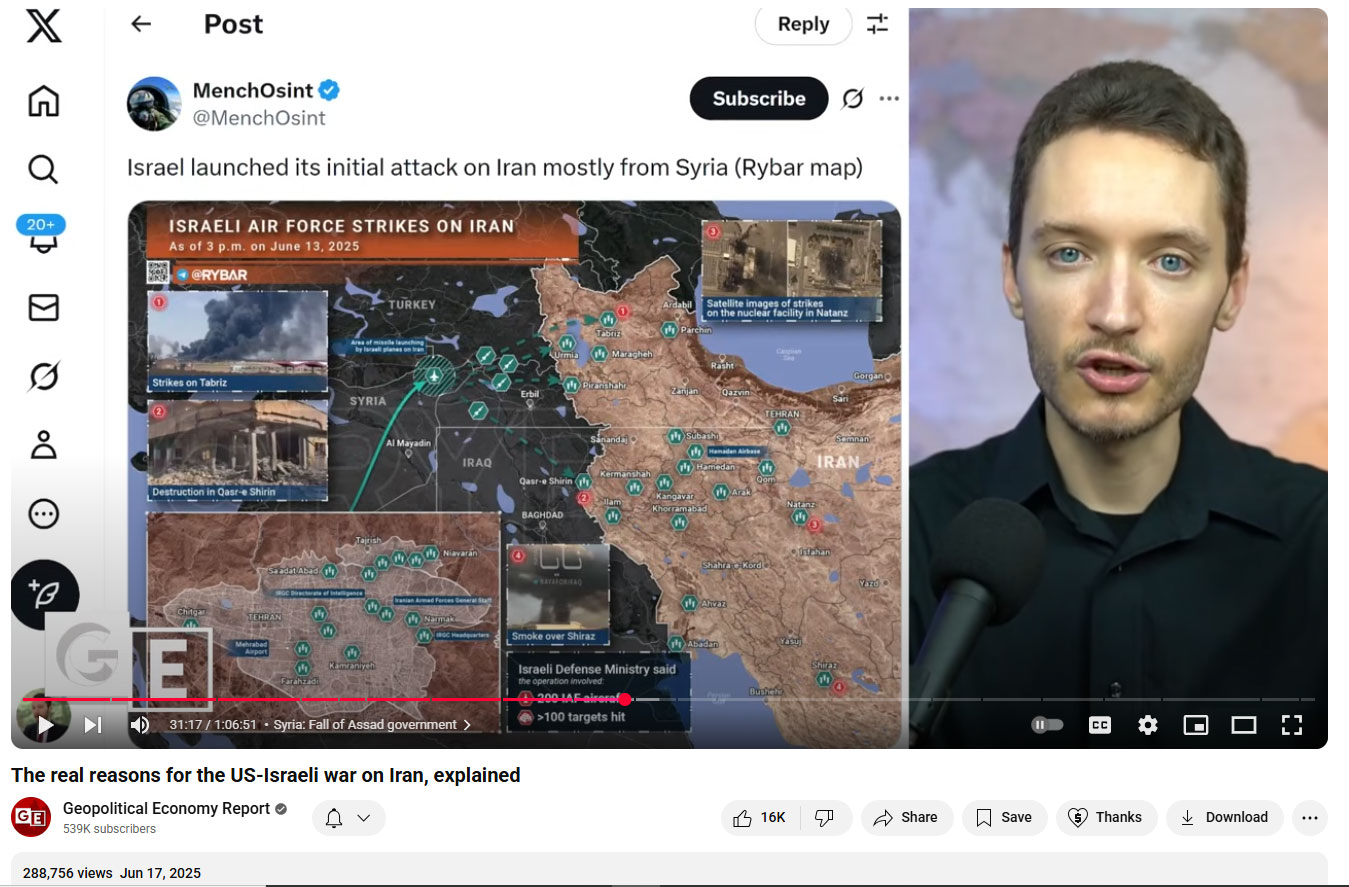The width and height of the screenshot is (1349, 887).
Task: Click Grok icon beside Subscribe
Action: 852,98
